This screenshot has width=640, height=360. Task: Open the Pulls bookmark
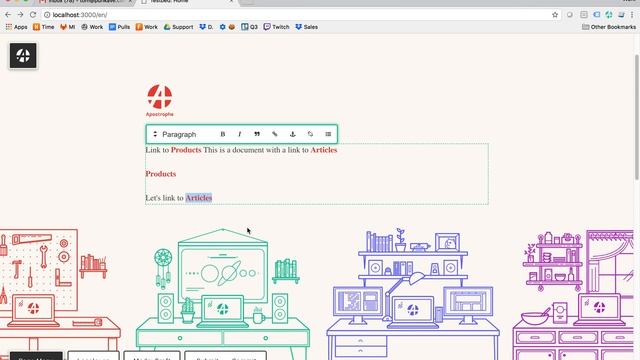[120, 27]
